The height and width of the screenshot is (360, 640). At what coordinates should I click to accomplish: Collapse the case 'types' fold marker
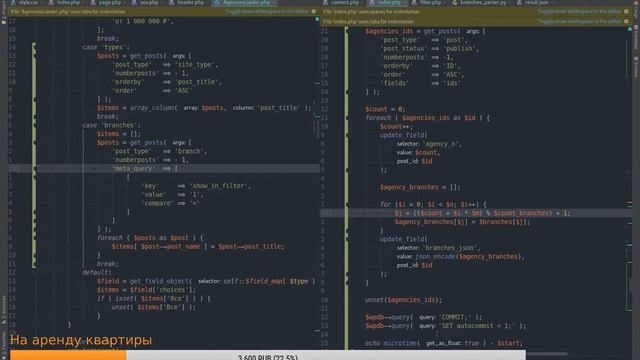click(x=34, y=47)
